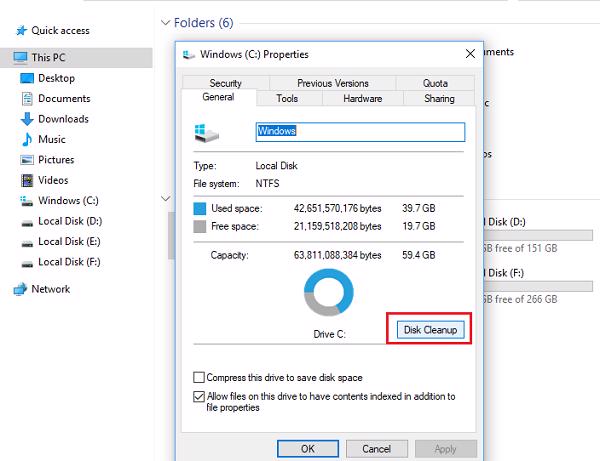The image size is (600, 461).
Task: Open the Documents icon in navigation pane
Action: (27, 99)
